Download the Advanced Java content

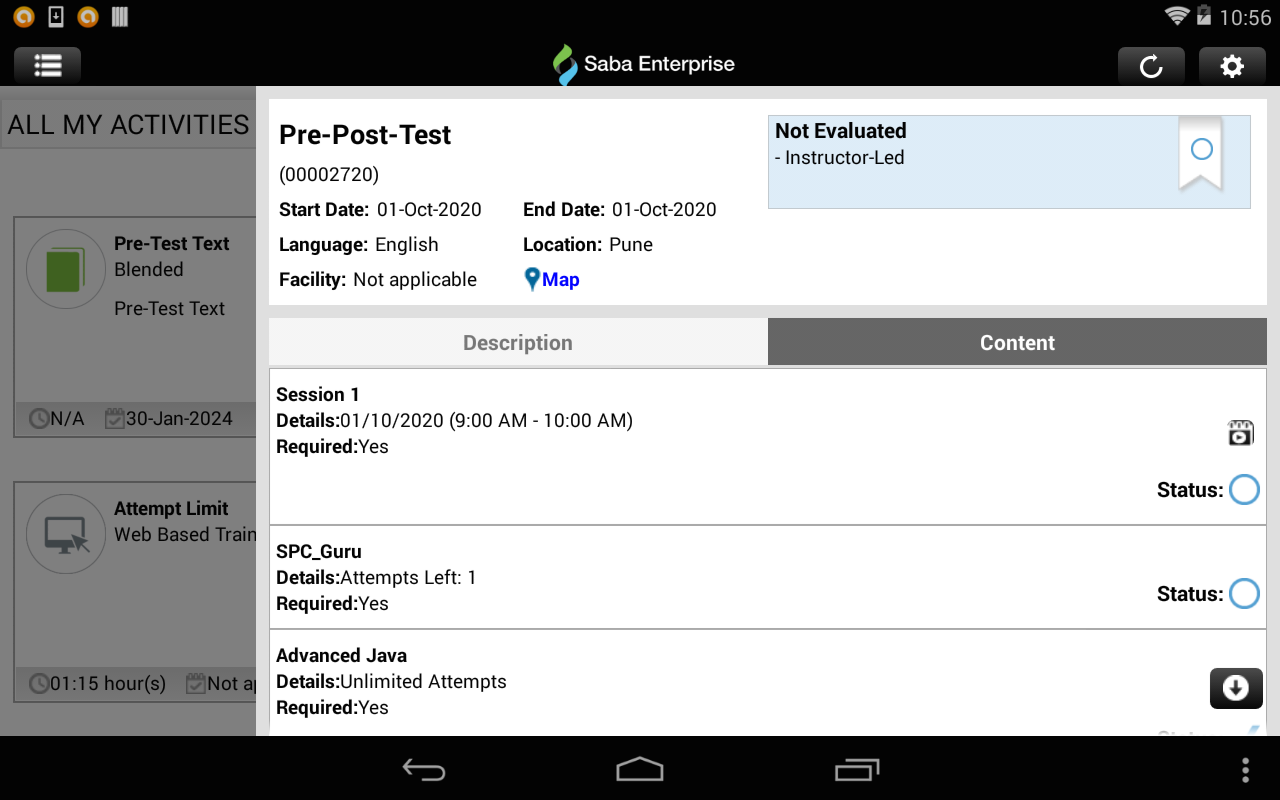click(1236, 688)
